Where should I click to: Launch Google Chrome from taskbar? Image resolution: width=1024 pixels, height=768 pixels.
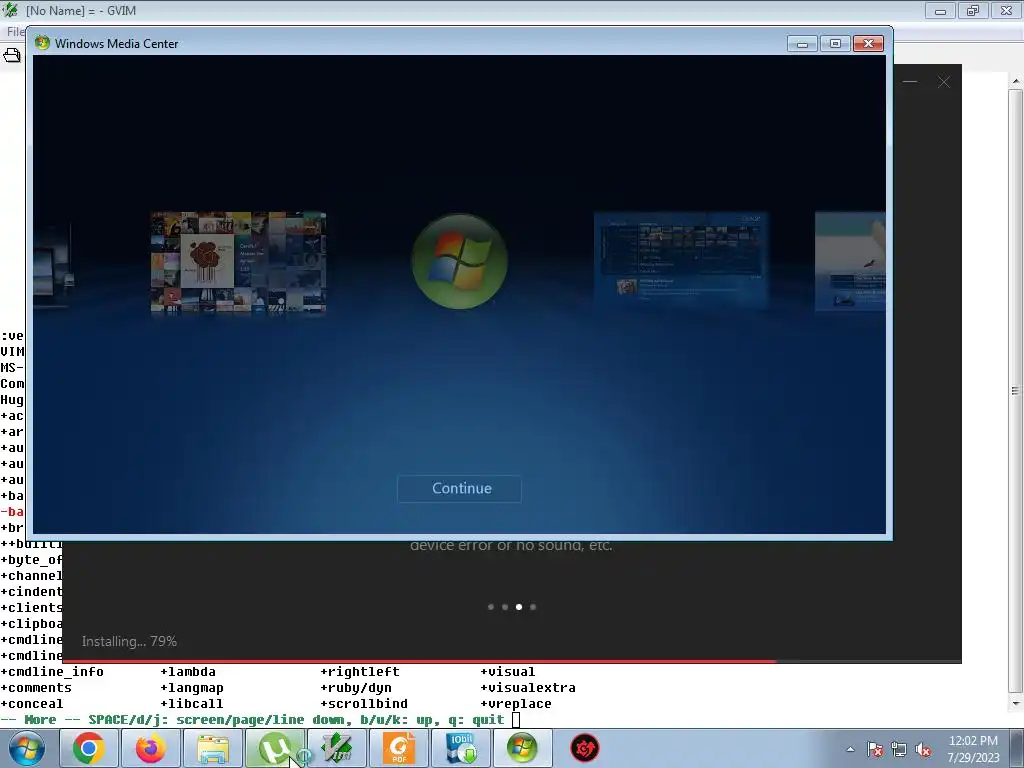(x=89, y=748)
